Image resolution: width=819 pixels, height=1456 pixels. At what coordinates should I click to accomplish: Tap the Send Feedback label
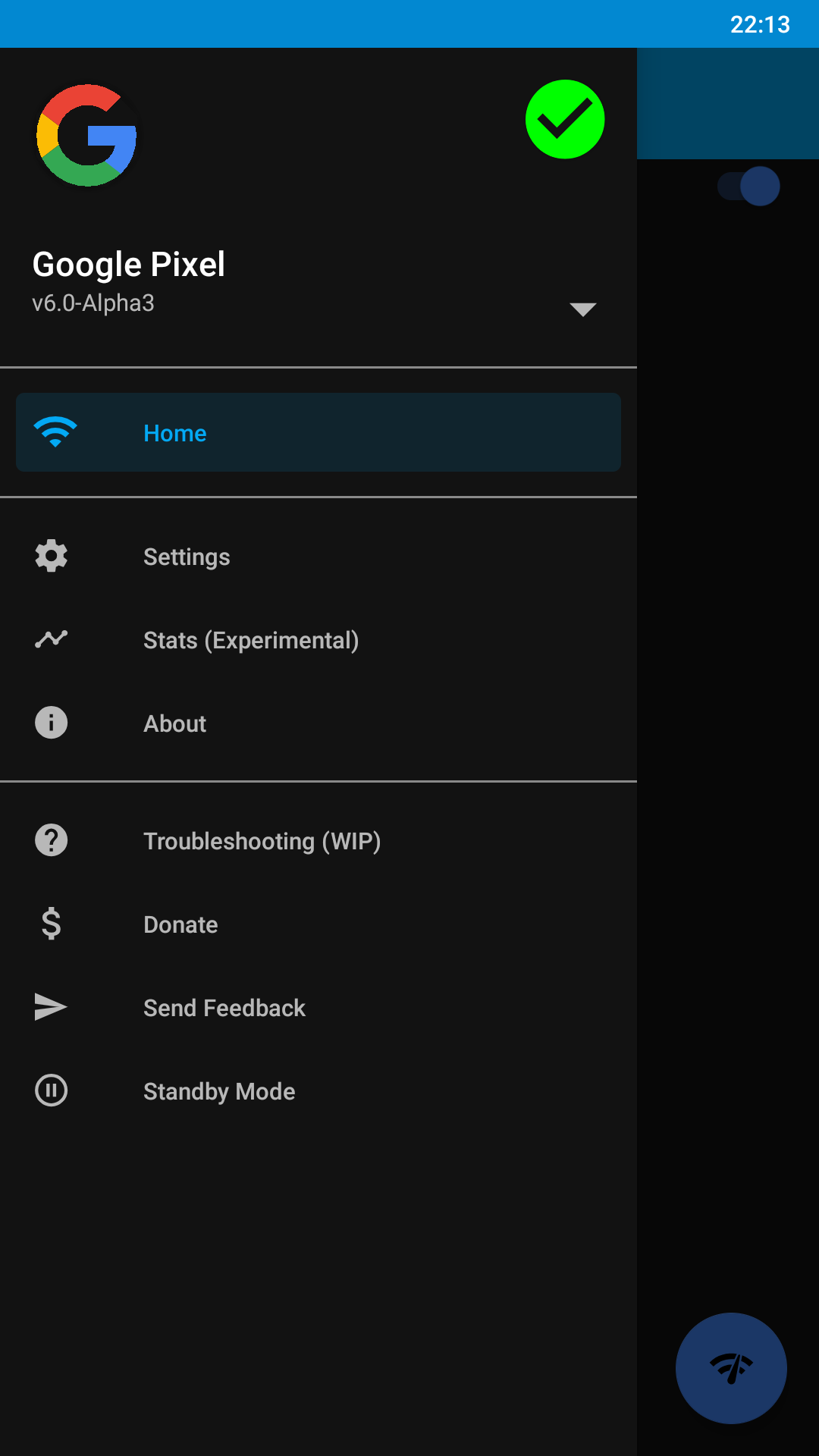coord(224,1008)
